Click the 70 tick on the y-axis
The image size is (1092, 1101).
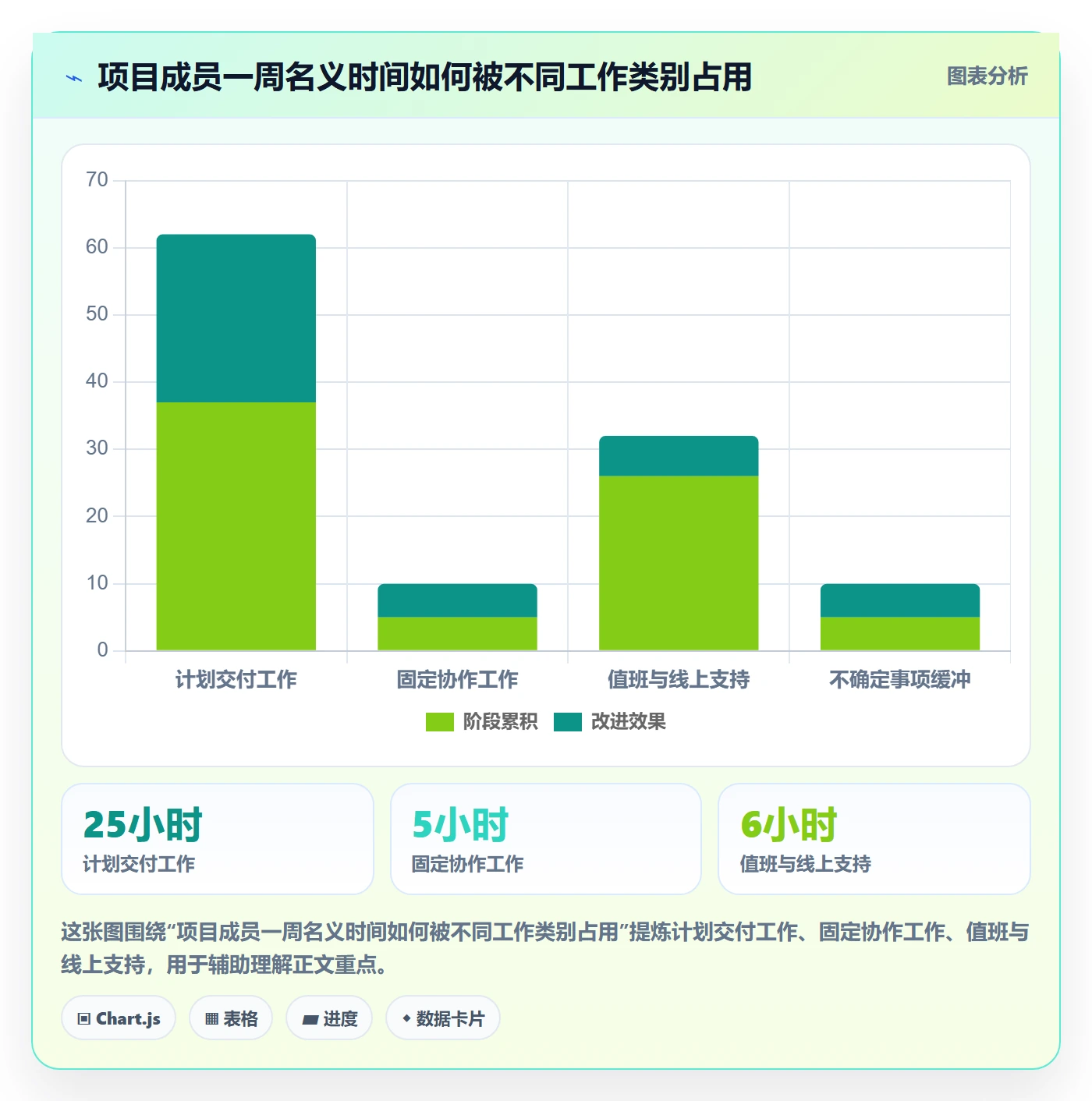[x=97, y=180]
